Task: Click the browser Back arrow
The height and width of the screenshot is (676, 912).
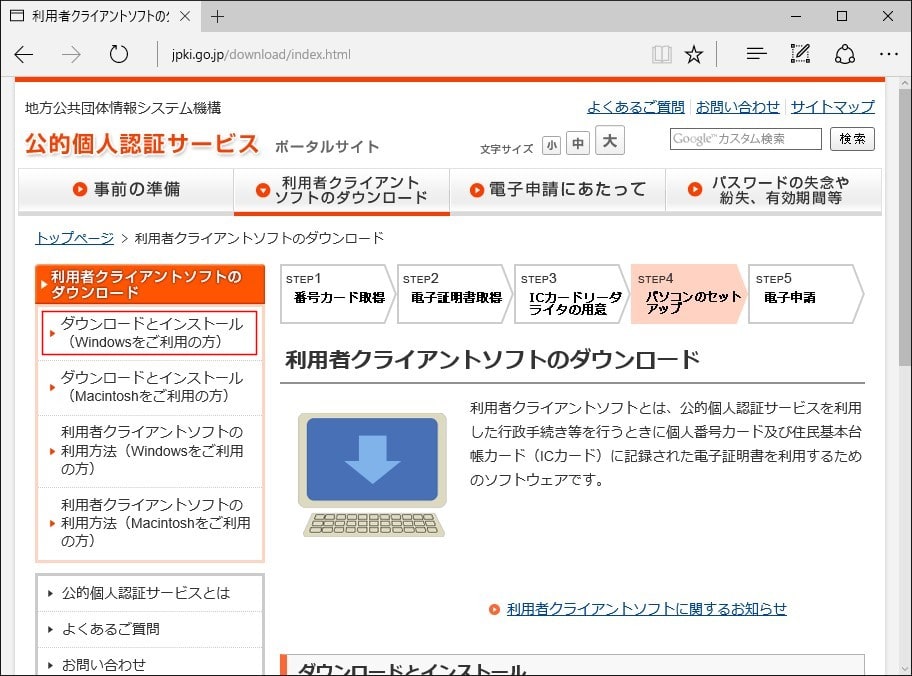Action: pos(24,54)
